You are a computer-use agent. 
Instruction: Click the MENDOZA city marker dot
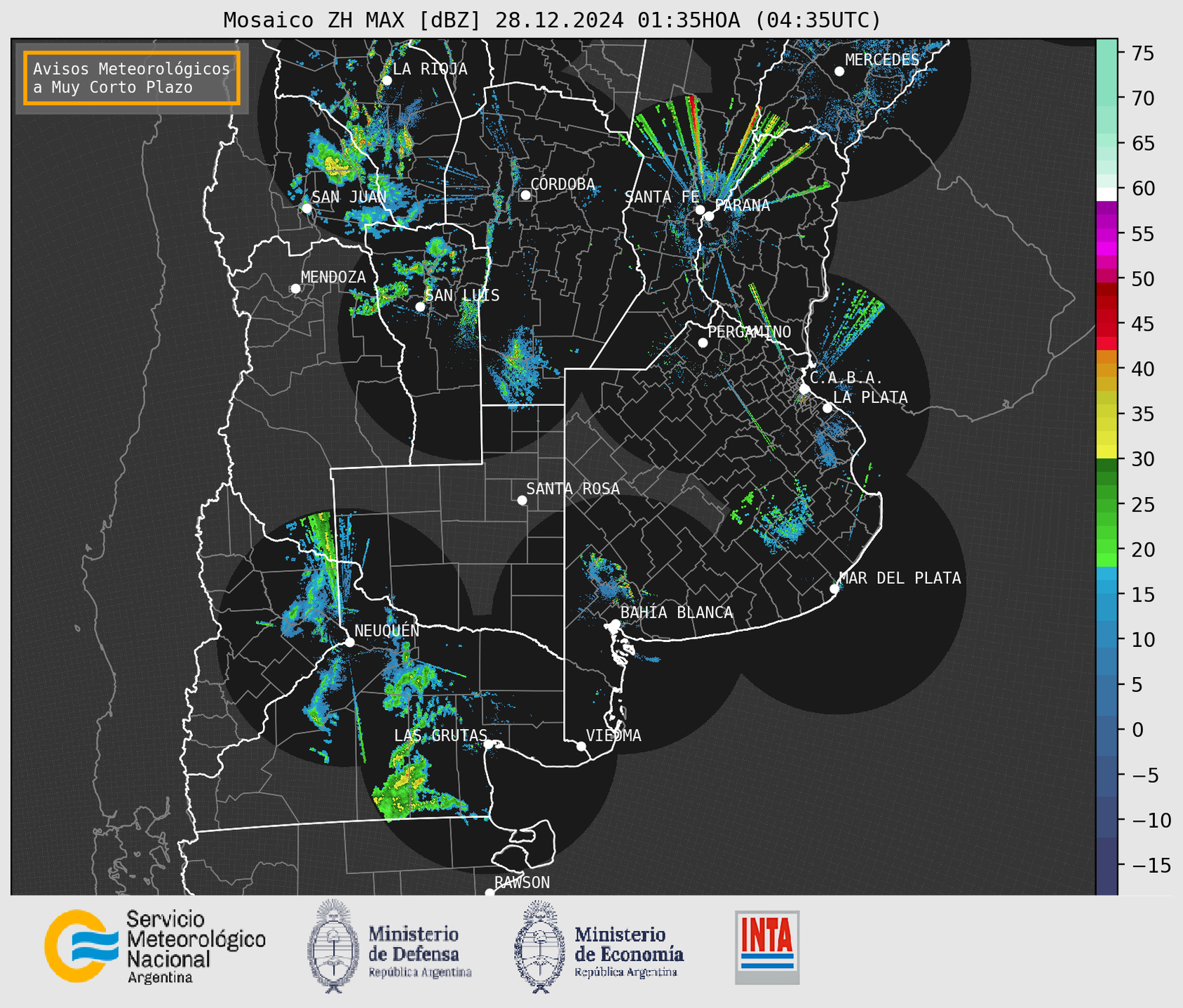pos(296,289)
